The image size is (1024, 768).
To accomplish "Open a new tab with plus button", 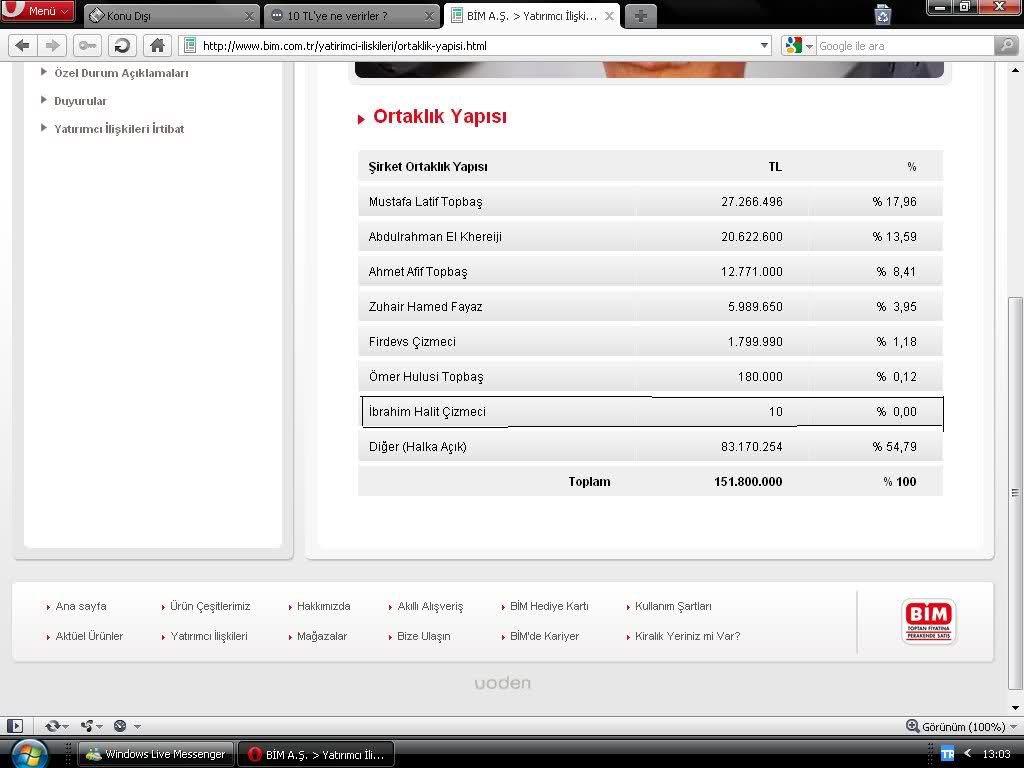I will click(641, 16).
